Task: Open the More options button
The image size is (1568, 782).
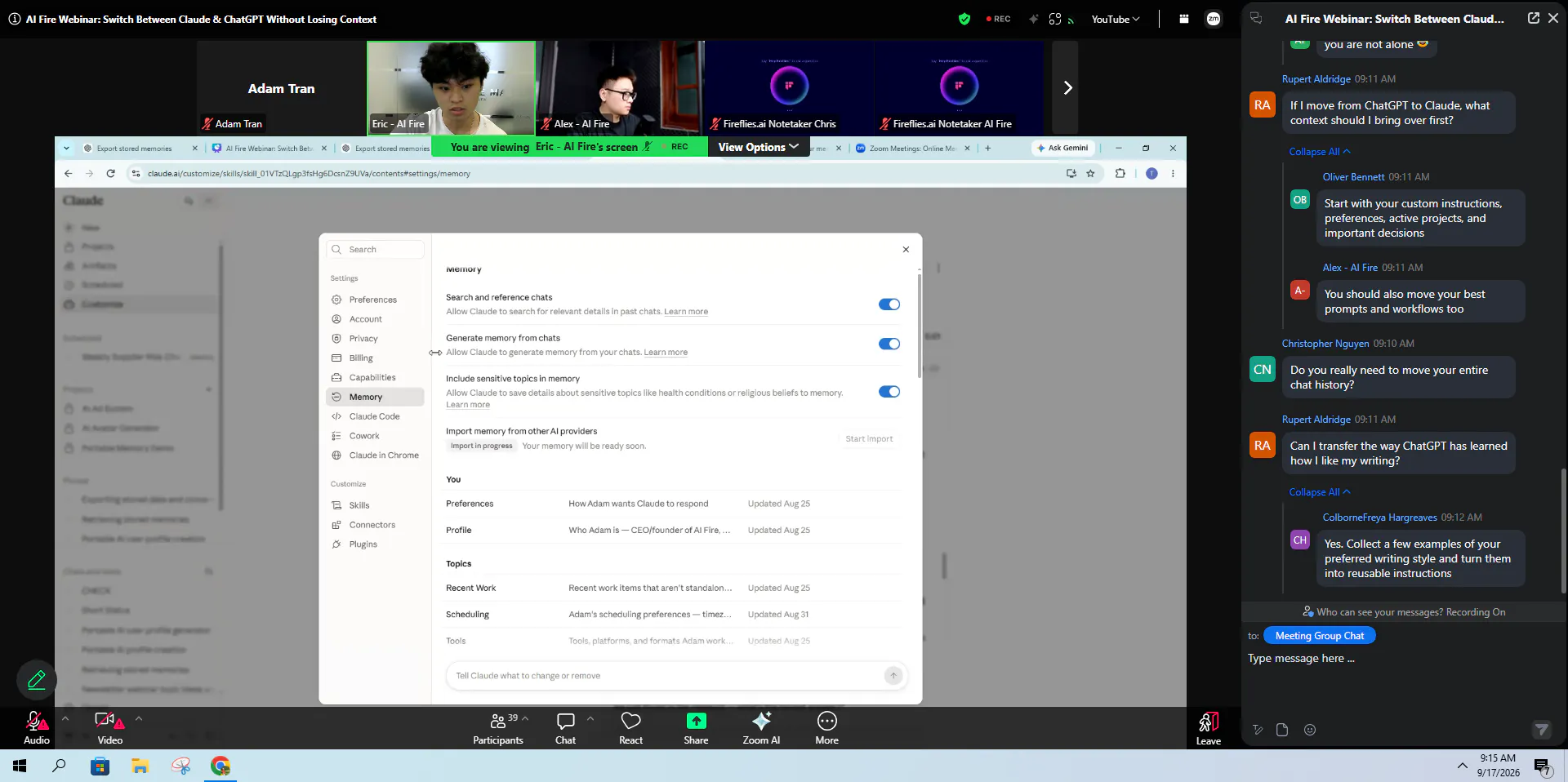Action: [x=826, y=727]
